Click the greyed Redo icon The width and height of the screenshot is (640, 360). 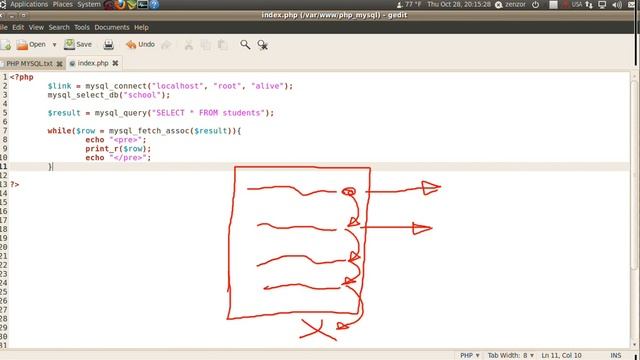(166, 44)
